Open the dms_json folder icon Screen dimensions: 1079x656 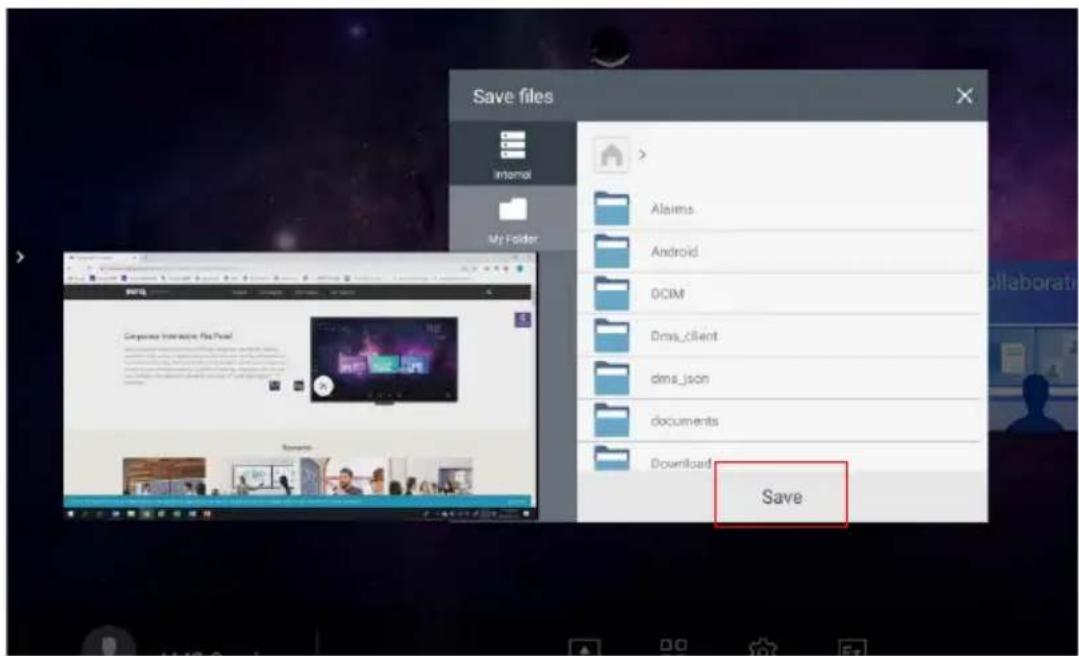612,379
